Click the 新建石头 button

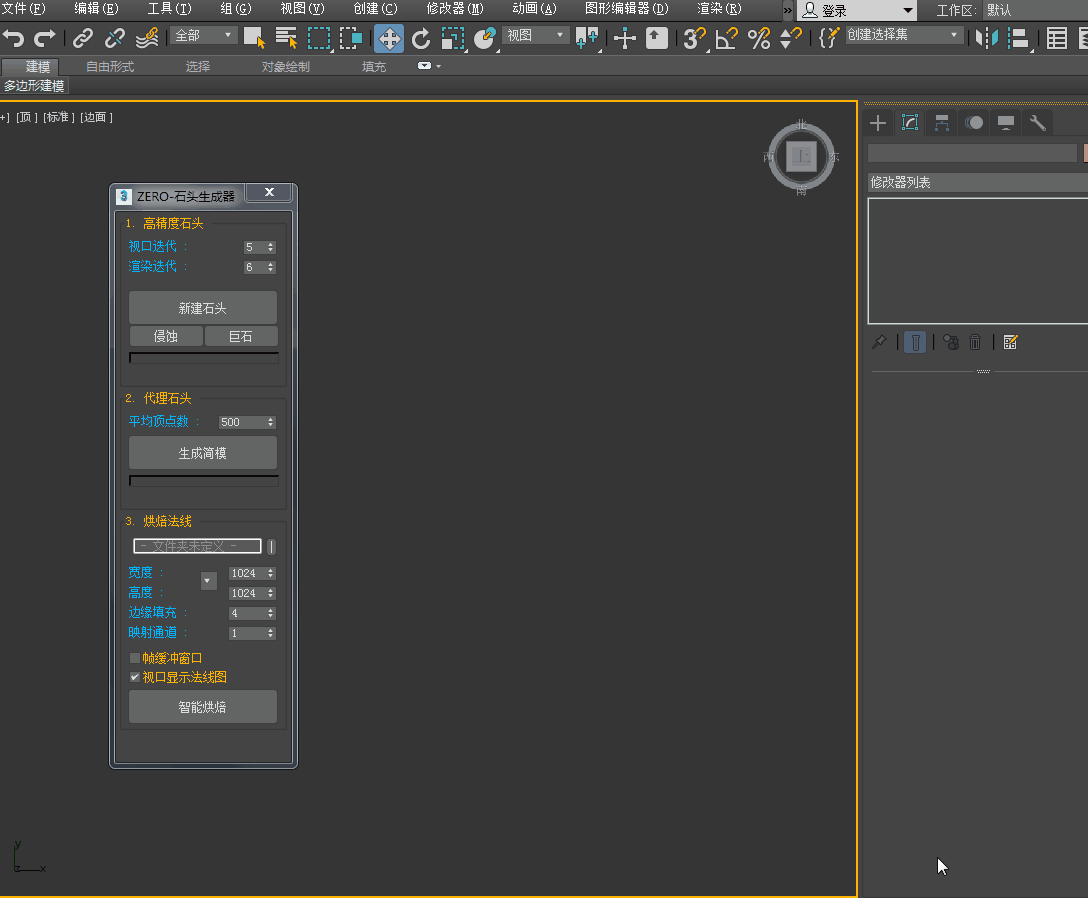[203, 308]
